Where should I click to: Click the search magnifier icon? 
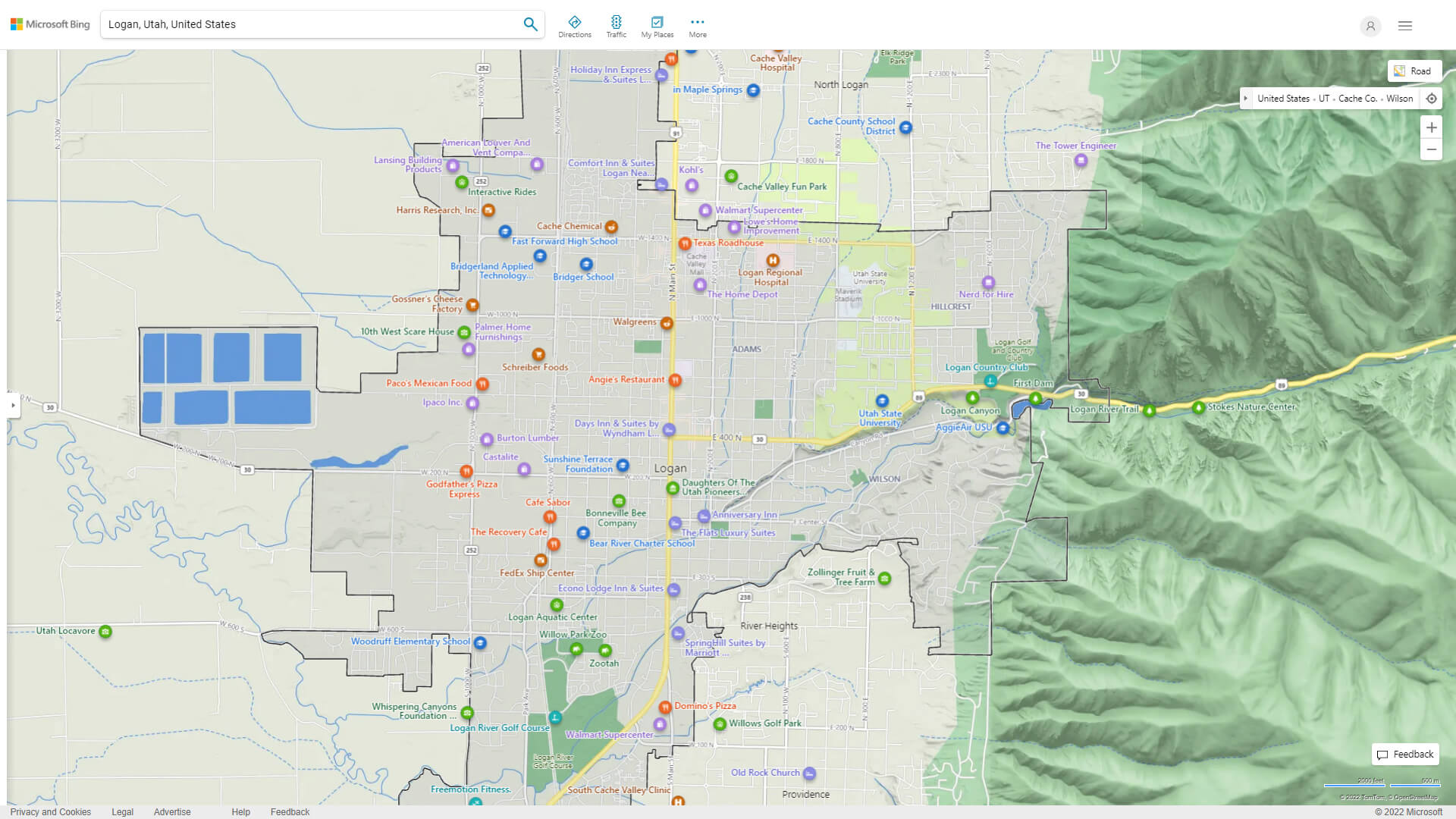[x=530, y=24]
